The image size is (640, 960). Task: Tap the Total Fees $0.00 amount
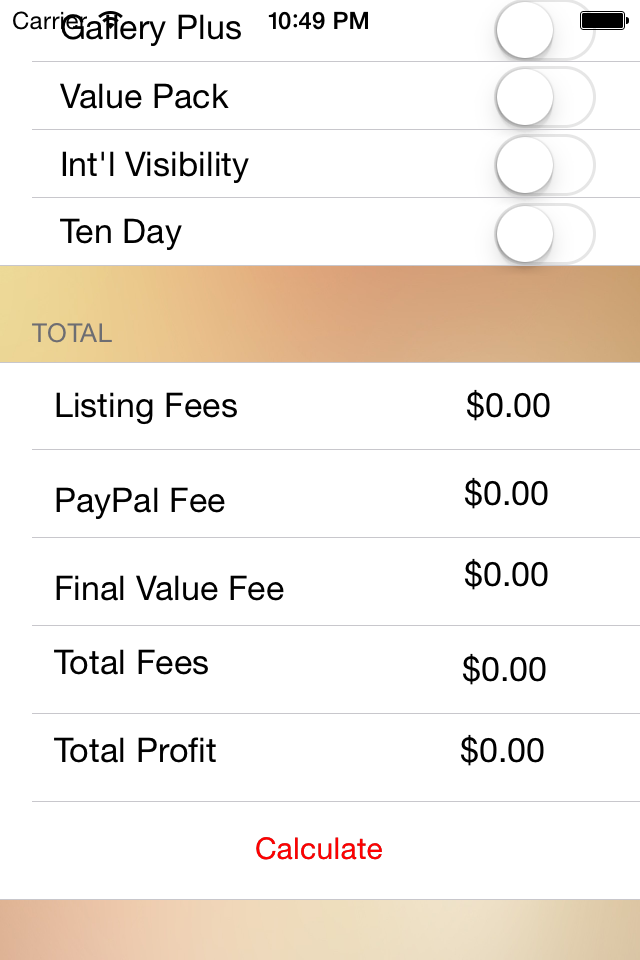(x=505, y=669)
